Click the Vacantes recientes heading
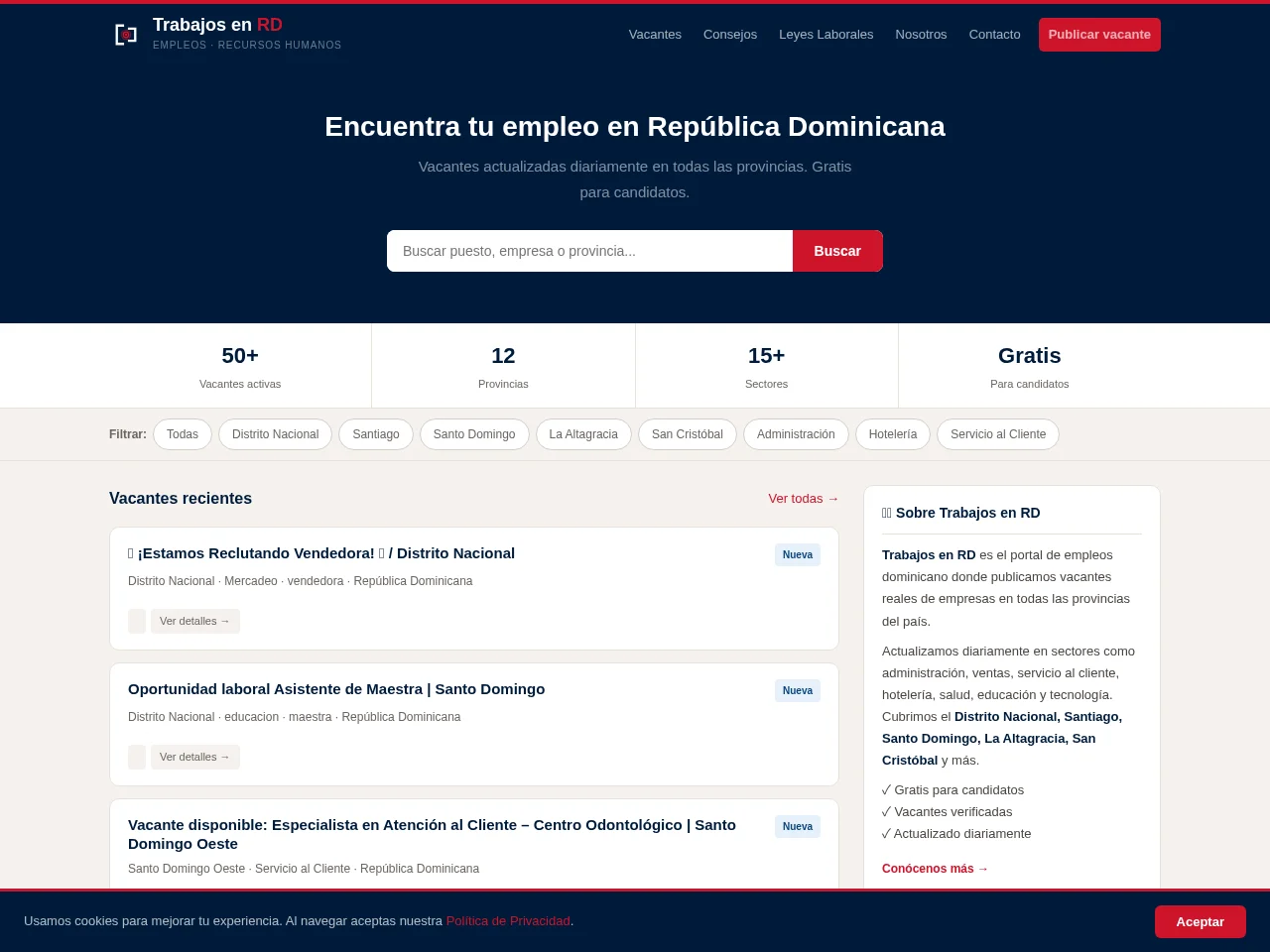 click(181, 499)
